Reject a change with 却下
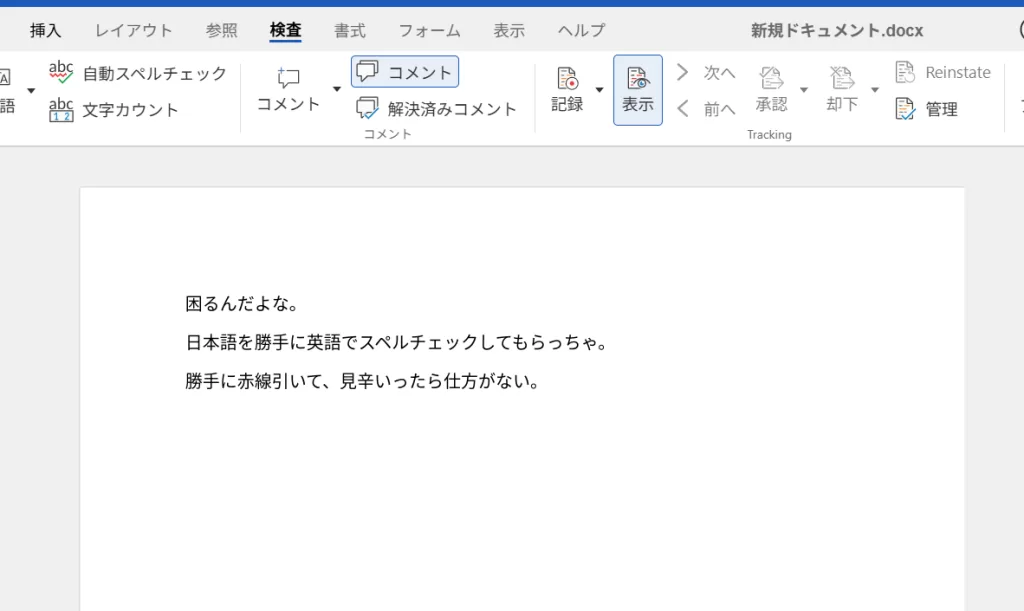The height and width of the screenshot is (611, 1024). [840, 90]
